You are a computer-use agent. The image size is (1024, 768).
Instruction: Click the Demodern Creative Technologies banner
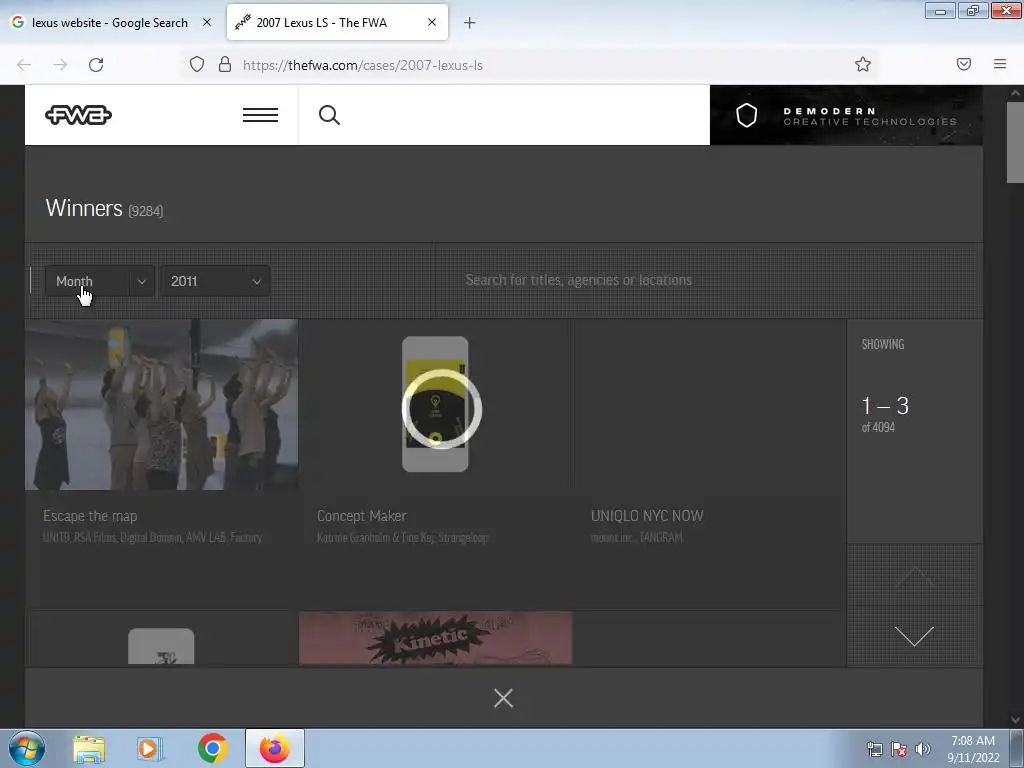coord(846,116)
